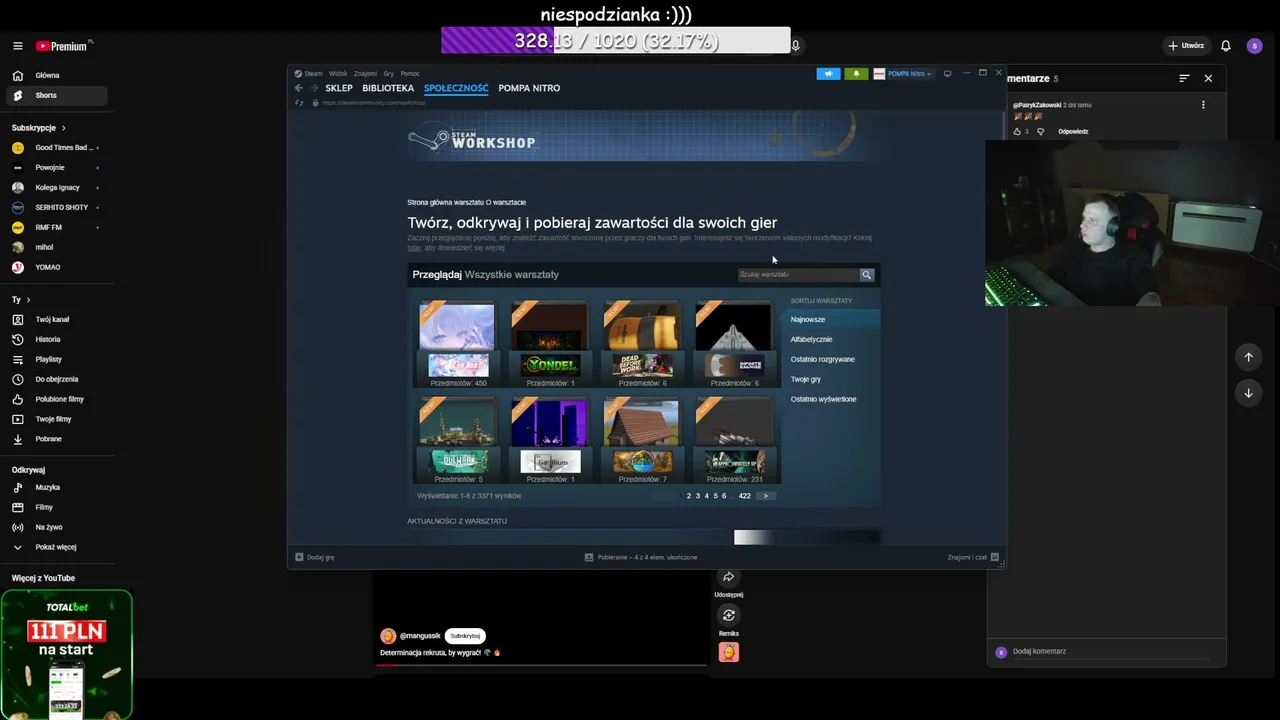Go to workshop results page 2
The width and height of the screenshot is (1280, 720).
click(688, 496)
